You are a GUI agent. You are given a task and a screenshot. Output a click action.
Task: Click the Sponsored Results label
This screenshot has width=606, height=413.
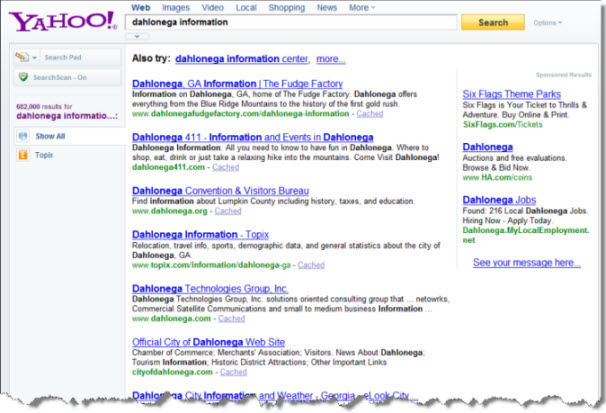(563, 75)
